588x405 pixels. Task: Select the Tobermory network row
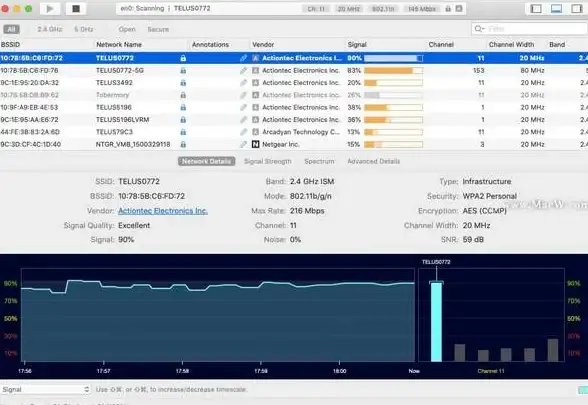[294, 95]
